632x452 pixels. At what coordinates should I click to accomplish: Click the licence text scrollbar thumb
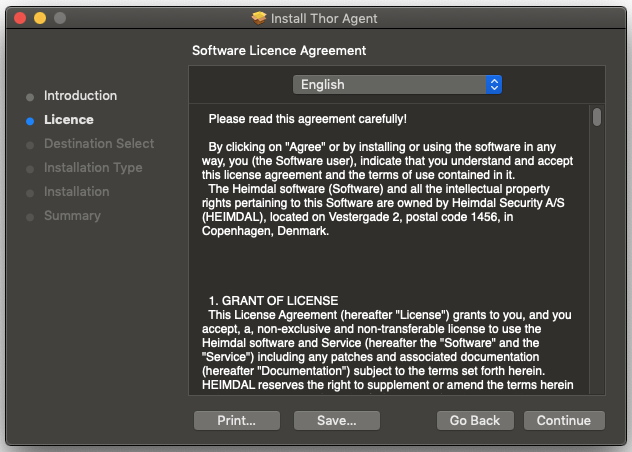(597, 117)
